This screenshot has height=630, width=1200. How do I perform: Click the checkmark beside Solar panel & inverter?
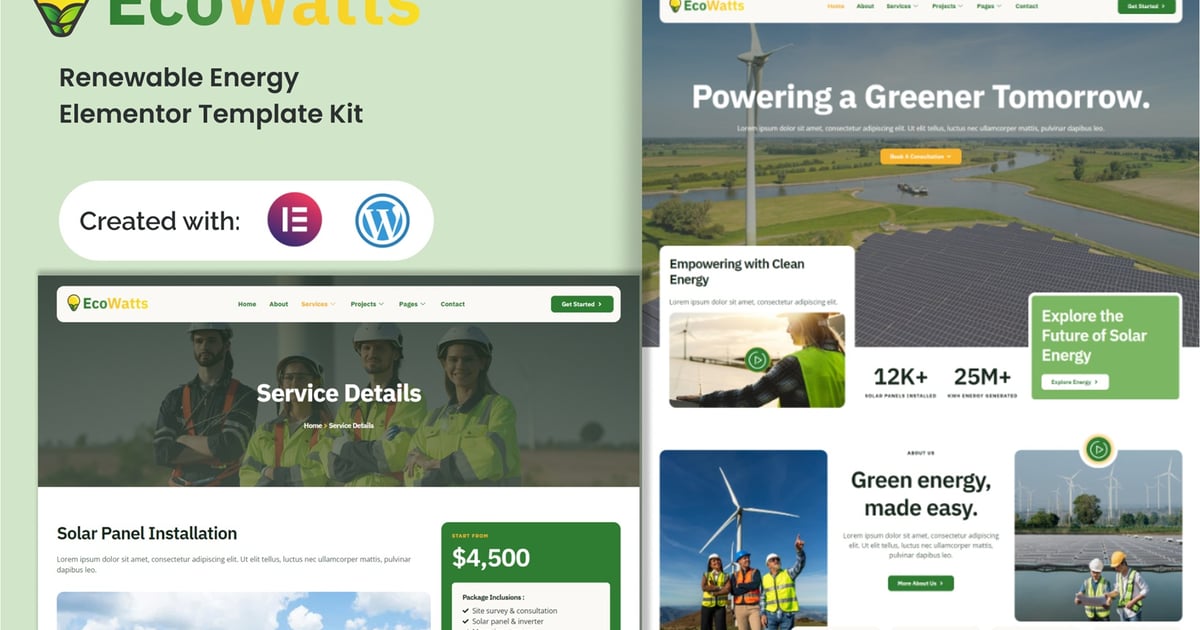tap(466, 623)
